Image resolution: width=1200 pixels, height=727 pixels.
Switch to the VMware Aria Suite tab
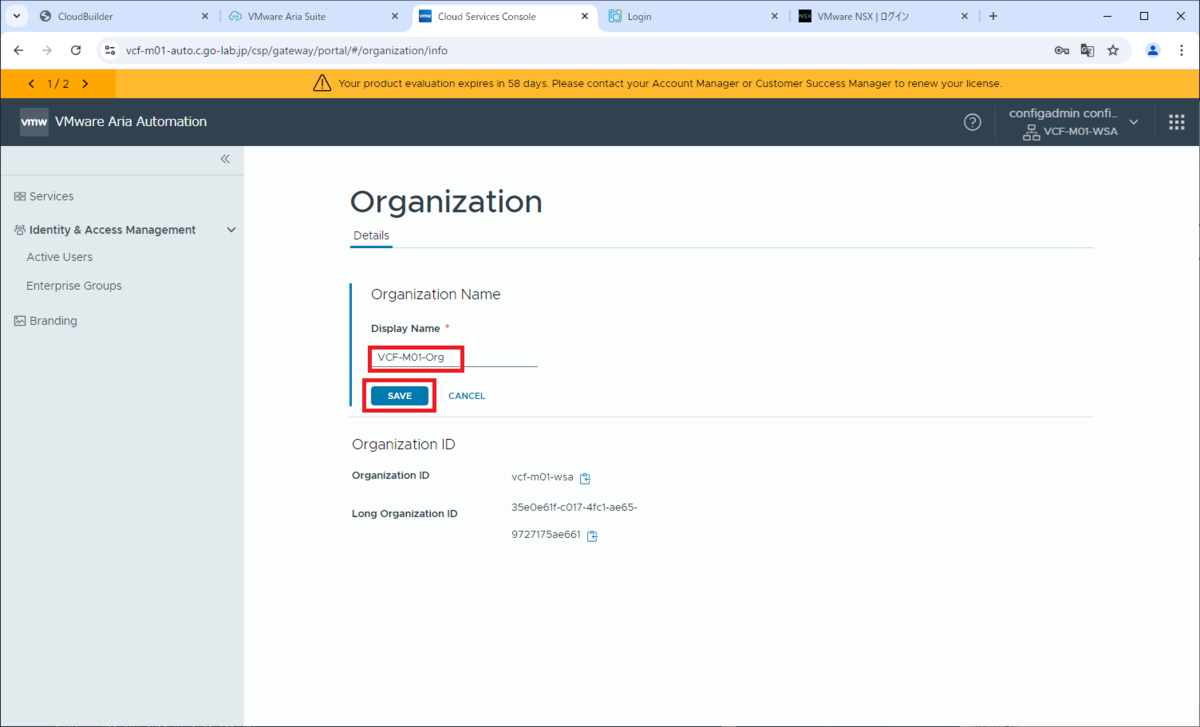coord(314,16)
